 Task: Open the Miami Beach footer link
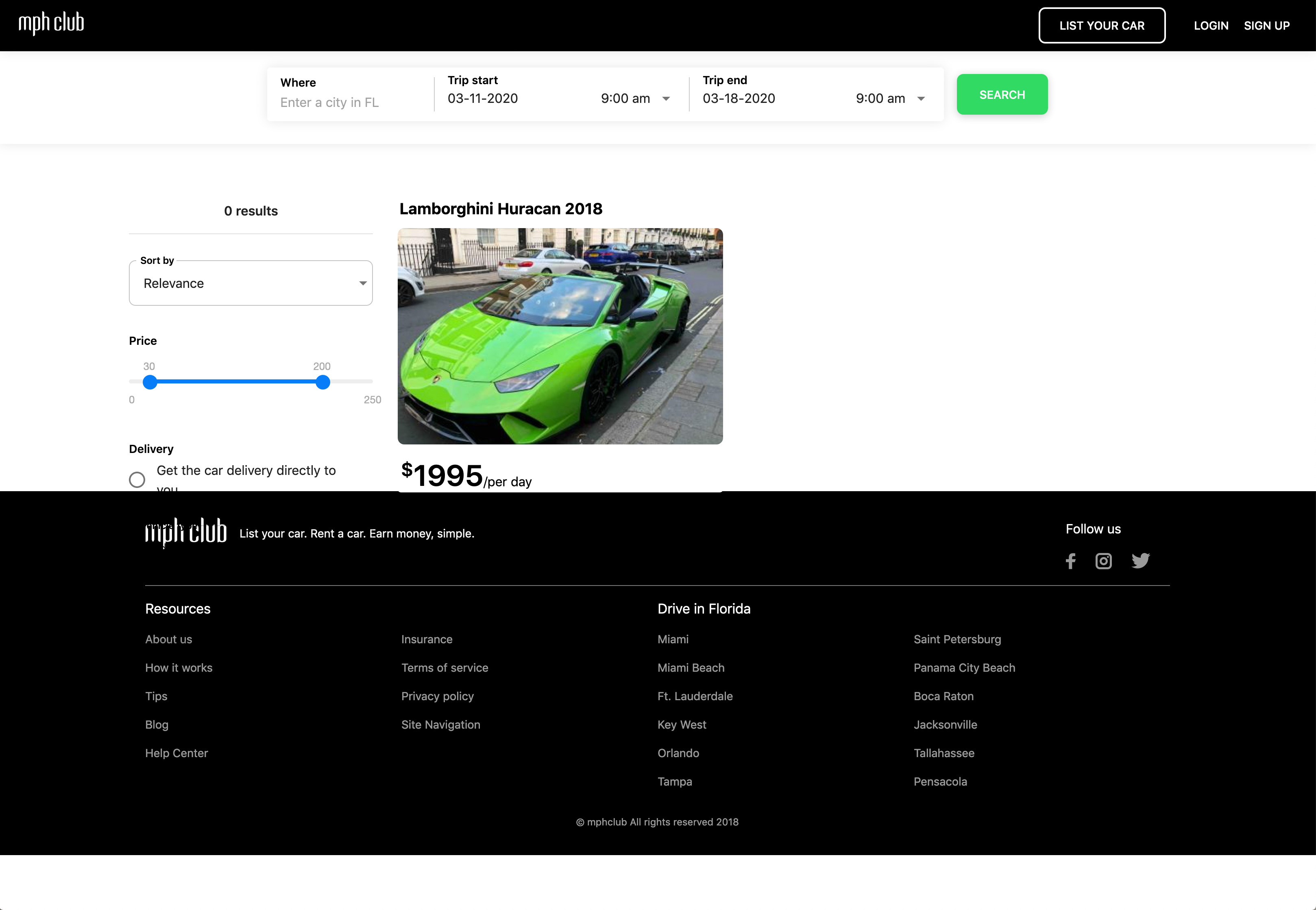[x=691, y=668]
